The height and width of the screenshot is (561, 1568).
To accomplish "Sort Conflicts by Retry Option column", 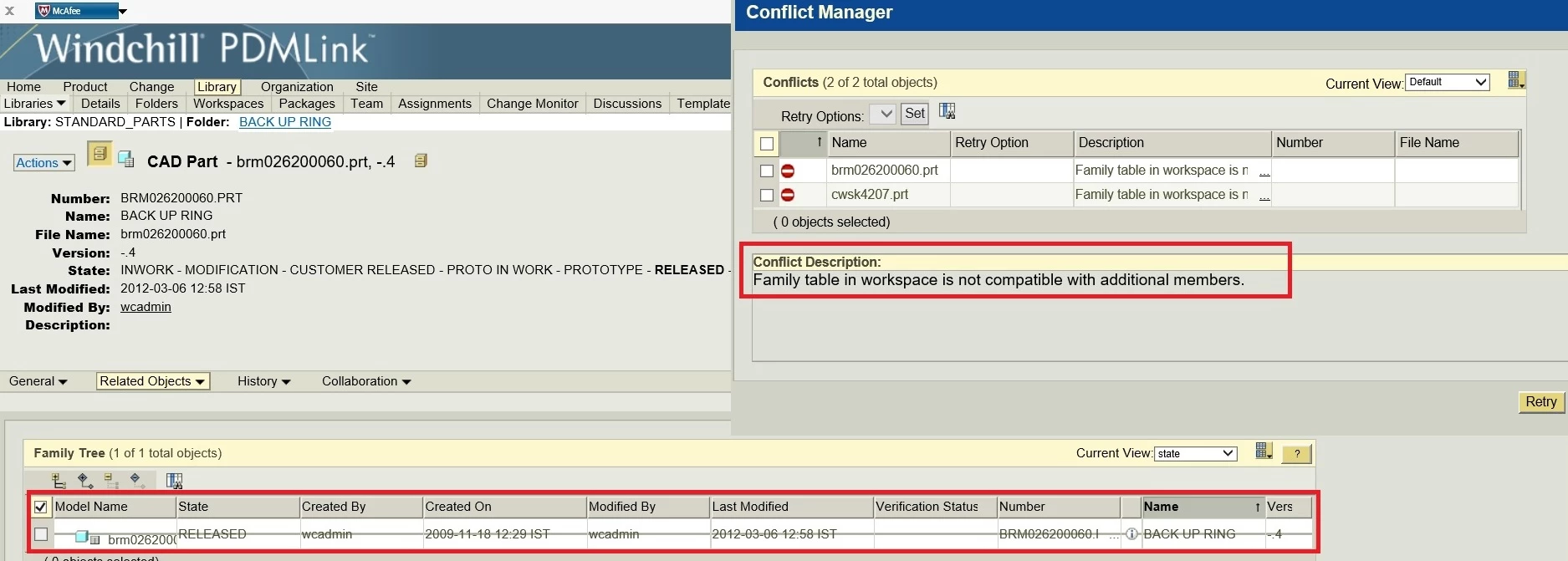I will [x=1013, y=143].
